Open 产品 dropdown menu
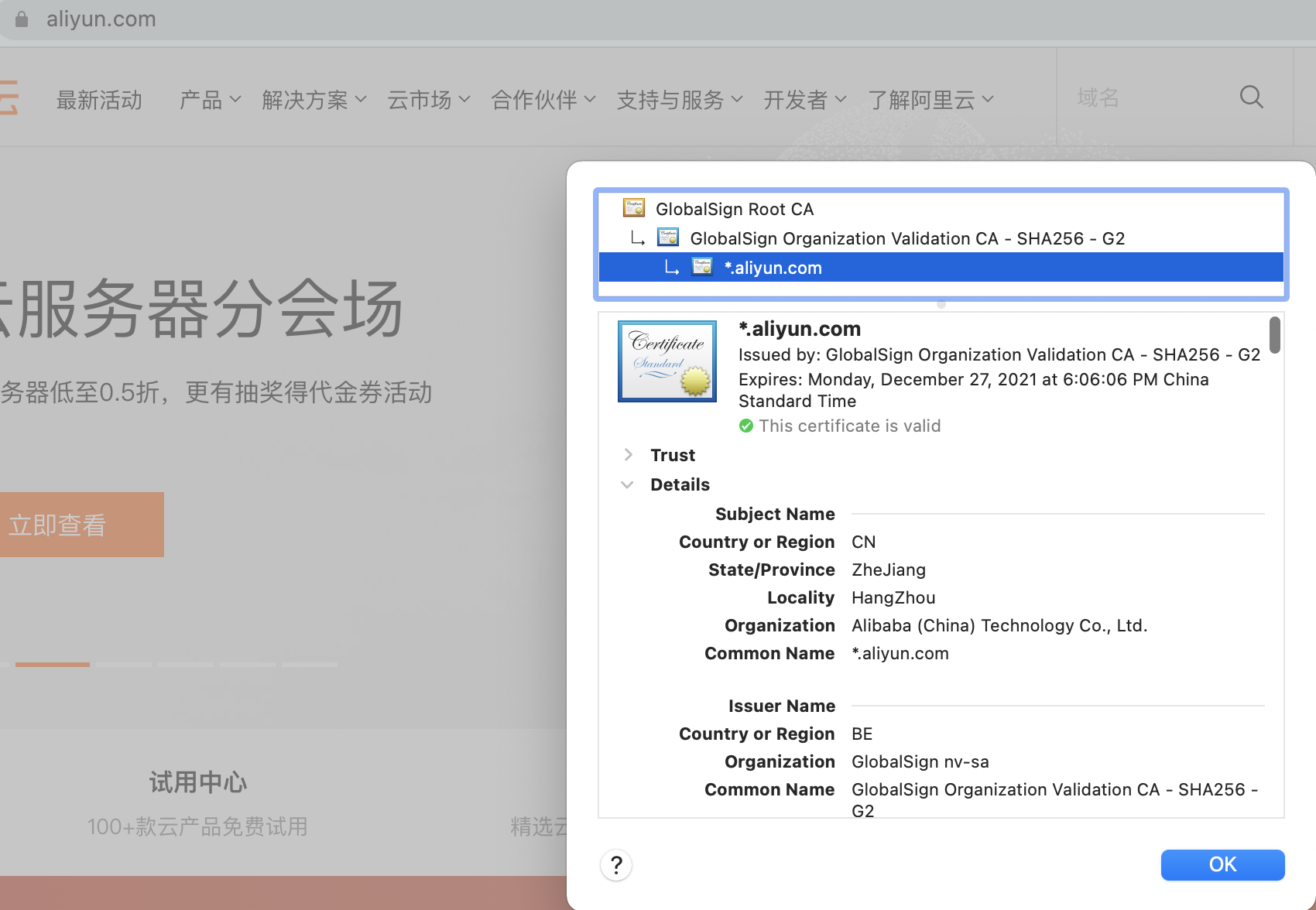The width and height of the screenshot is (1316, 910). (211, 100)
